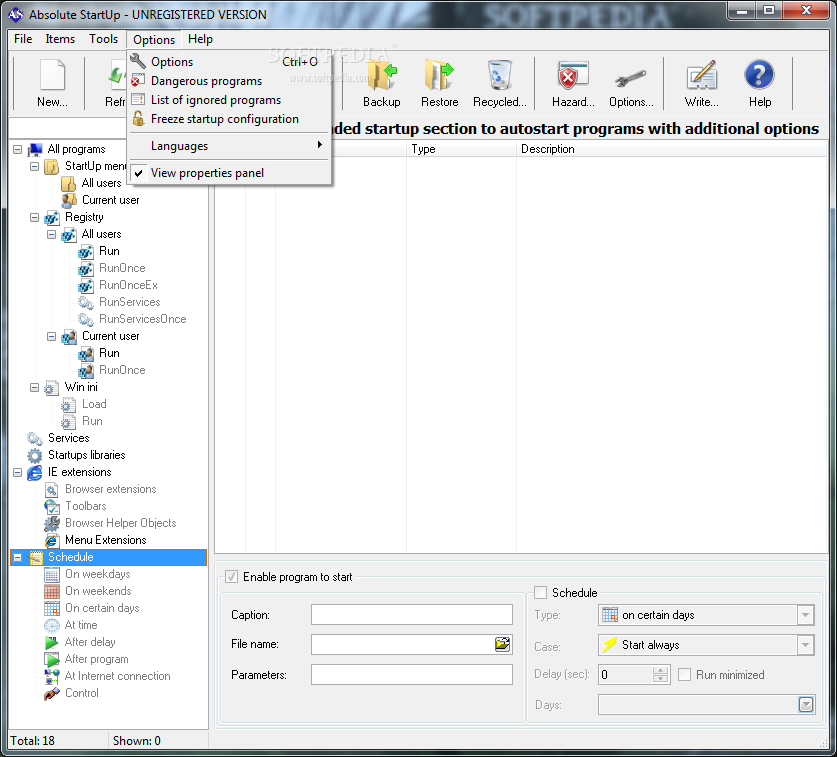Select Load under Win ini

tap(94, 404)
